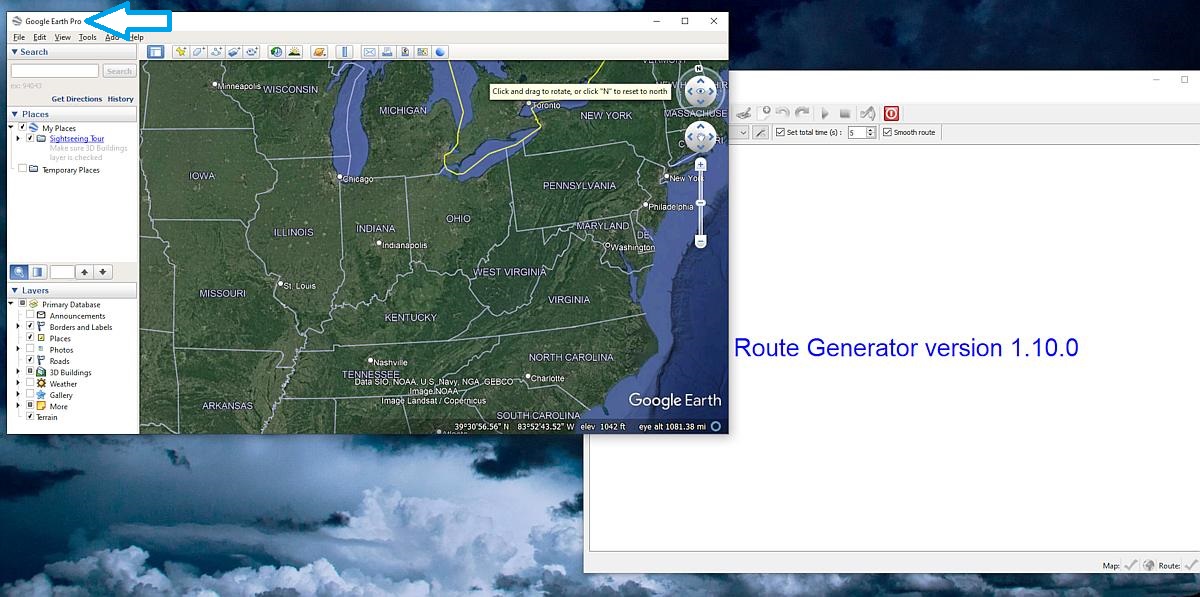Toggle the My Places checkbox
This screenshot has height=597, width=1200.
(22, 128)
